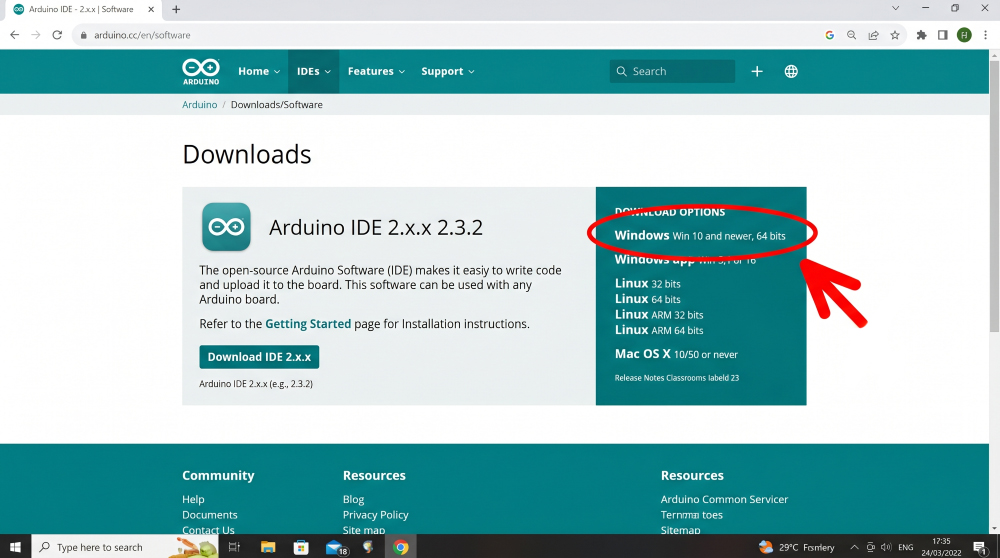Select Windows Win 10 and newer download

[x=700, y=235]
